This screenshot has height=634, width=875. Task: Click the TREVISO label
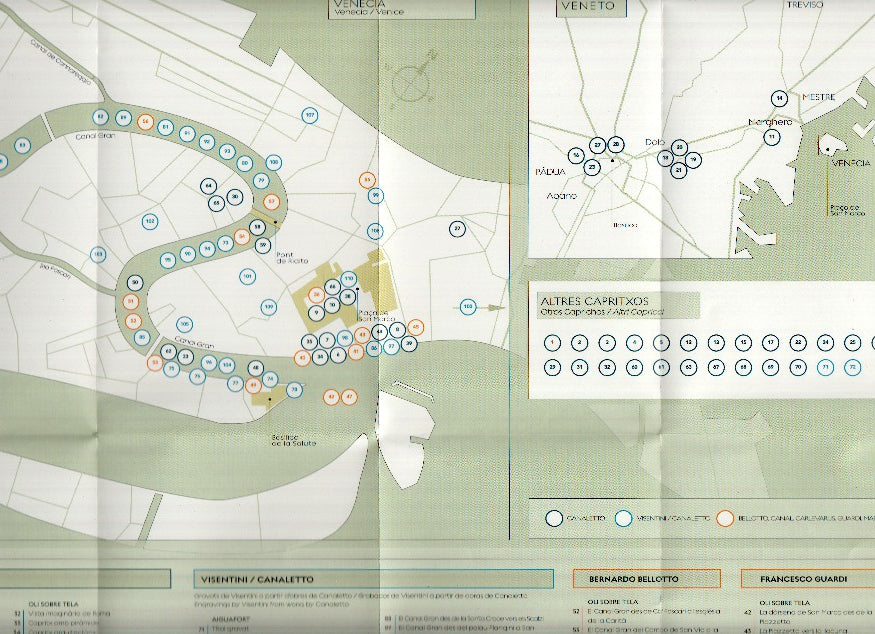coord(805,4)
